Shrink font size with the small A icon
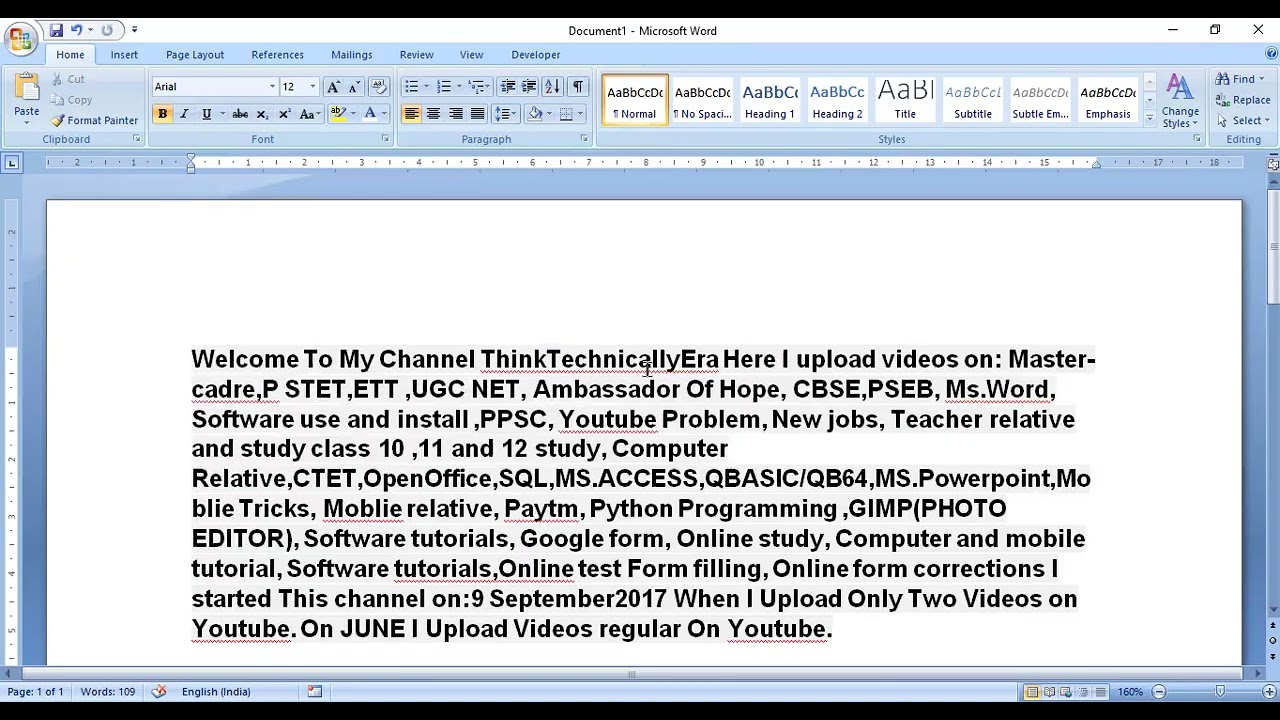1280x720 pixels. click(353, 87)
